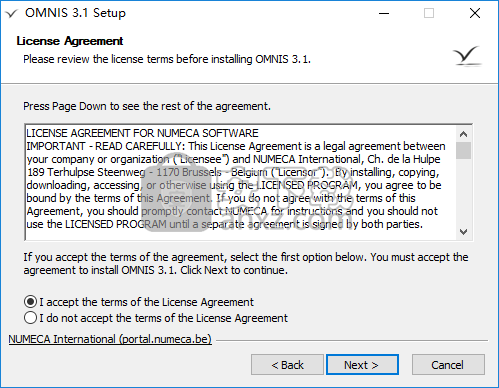Click the license agreement scrollbar thumb
Screen dimensions: 499x388
[x=463, y=150]
